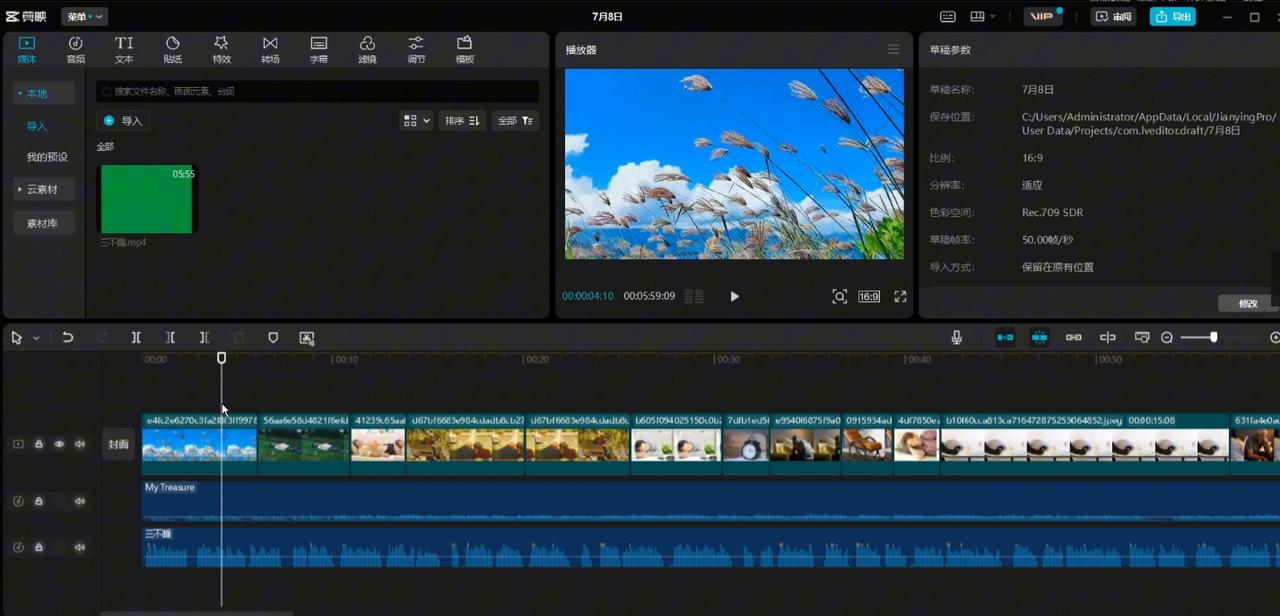Click the undo arrow in timeline toolbar
This screenshot has height=616, width=1280.
68,338
